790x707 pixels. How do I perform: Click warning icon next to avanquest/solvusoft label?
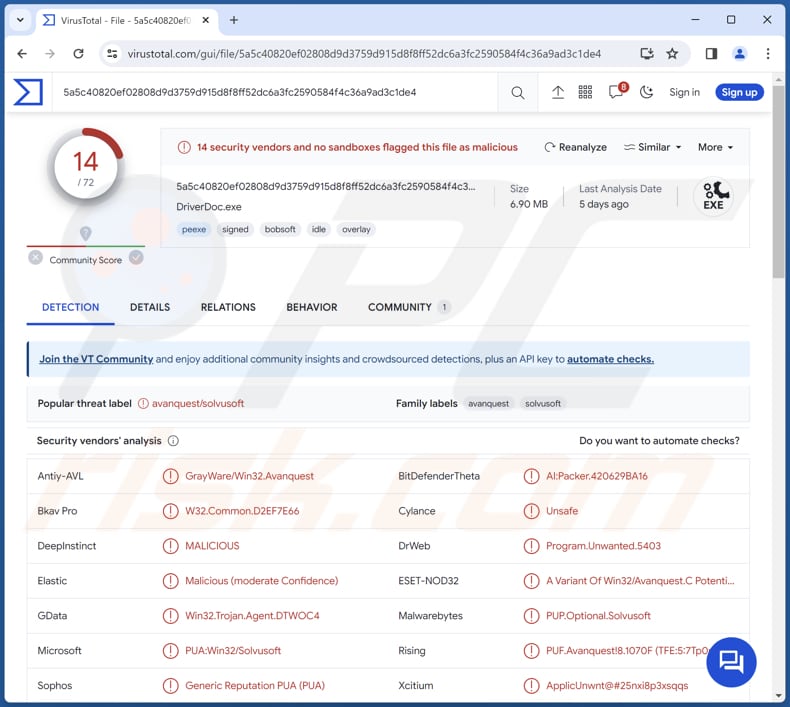143,404
